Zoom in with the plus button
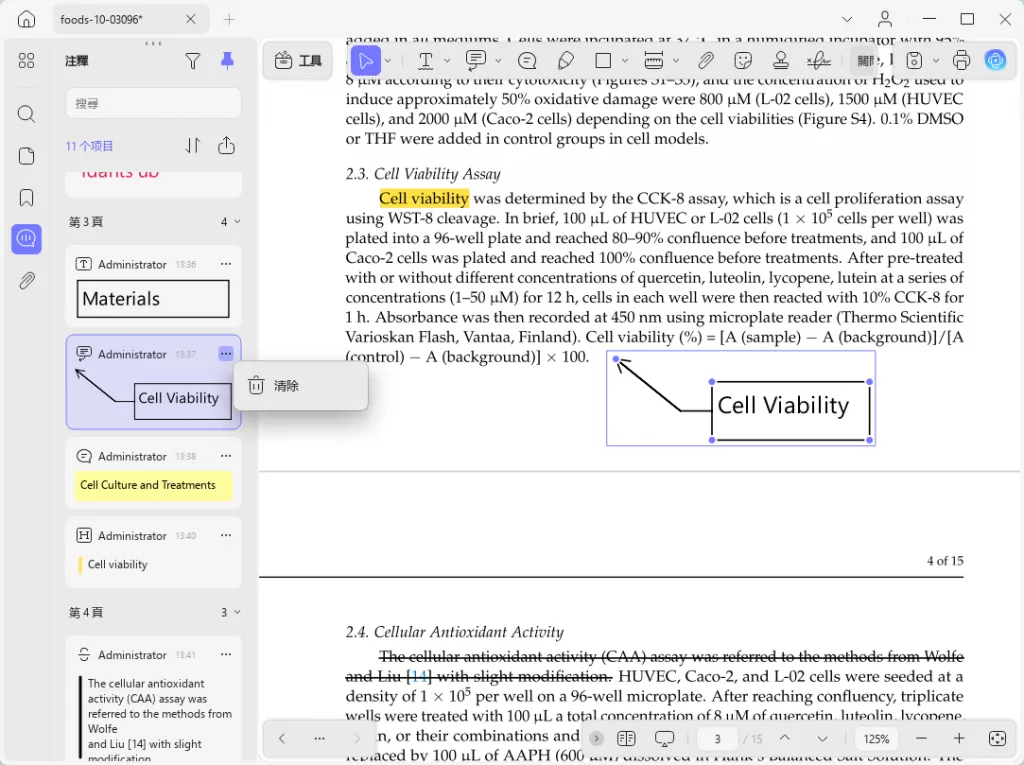 coord(959,738)
